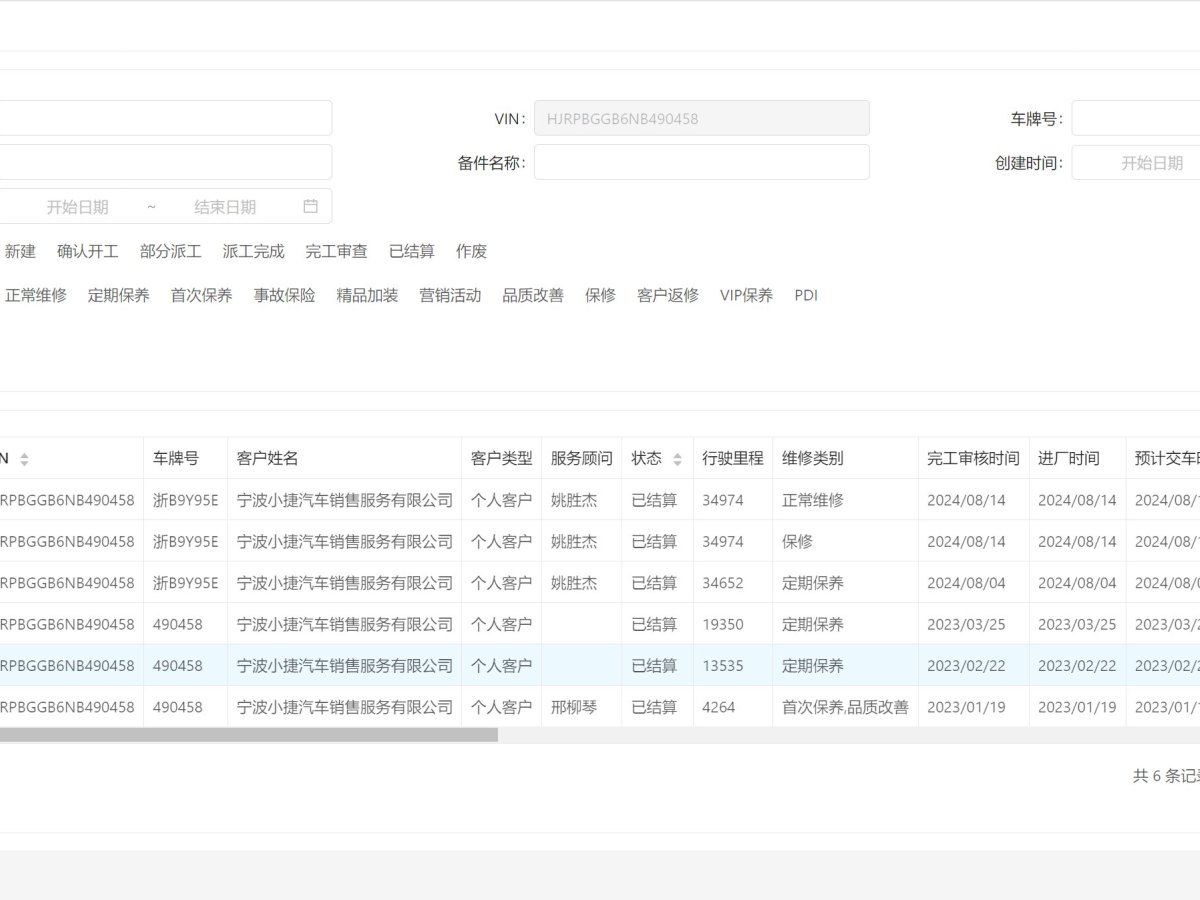The height and width of the screenshot is (900, 1200).
Task: Toggle the VIP保养 type filter
Action: [746, 295]
